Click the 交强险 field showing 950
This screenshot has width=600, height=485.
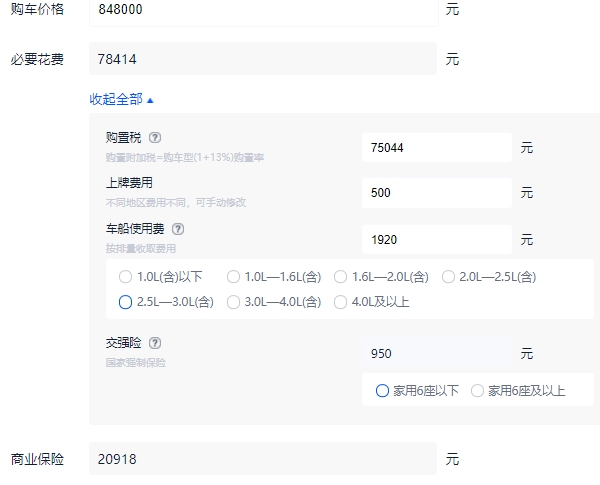(x=437, y=353)
